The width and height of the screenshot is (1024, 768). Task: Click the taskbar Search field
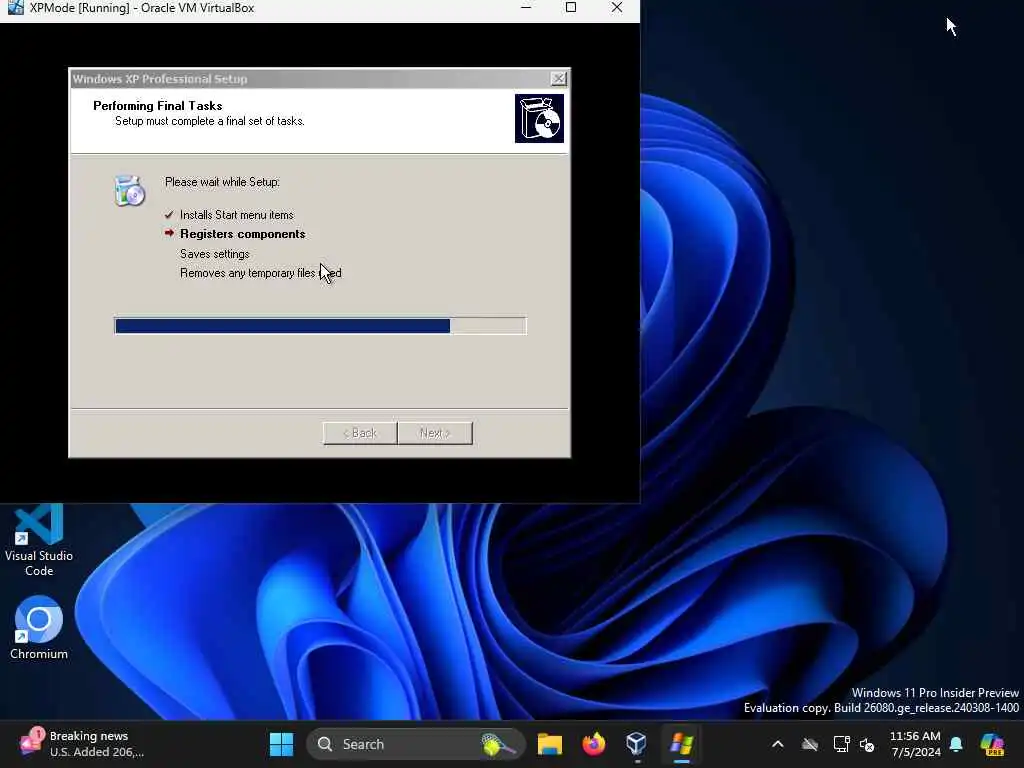point(415,744)
